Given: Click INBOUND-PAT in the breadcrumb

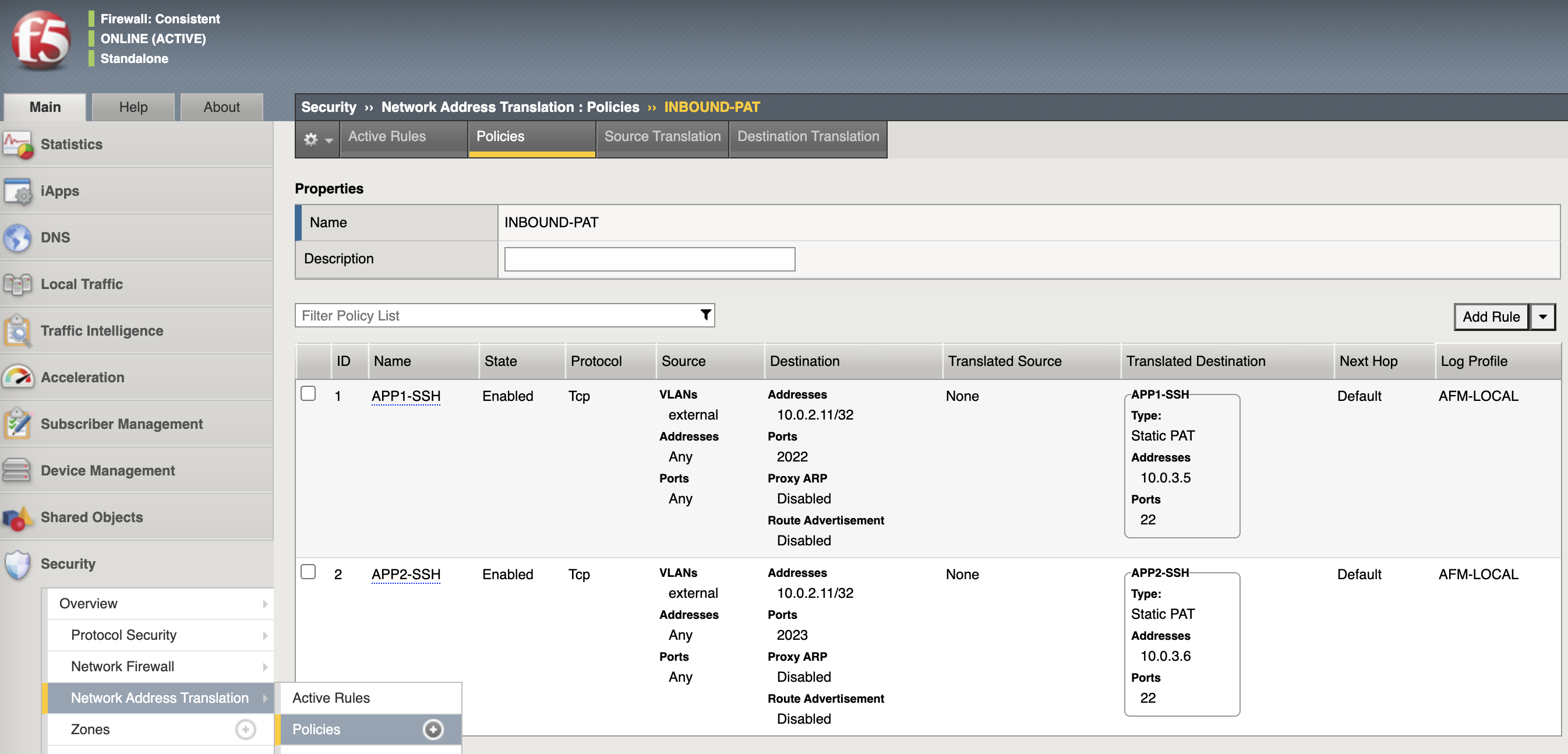Looking at the screenshot, I should click(x=712, y=107).
